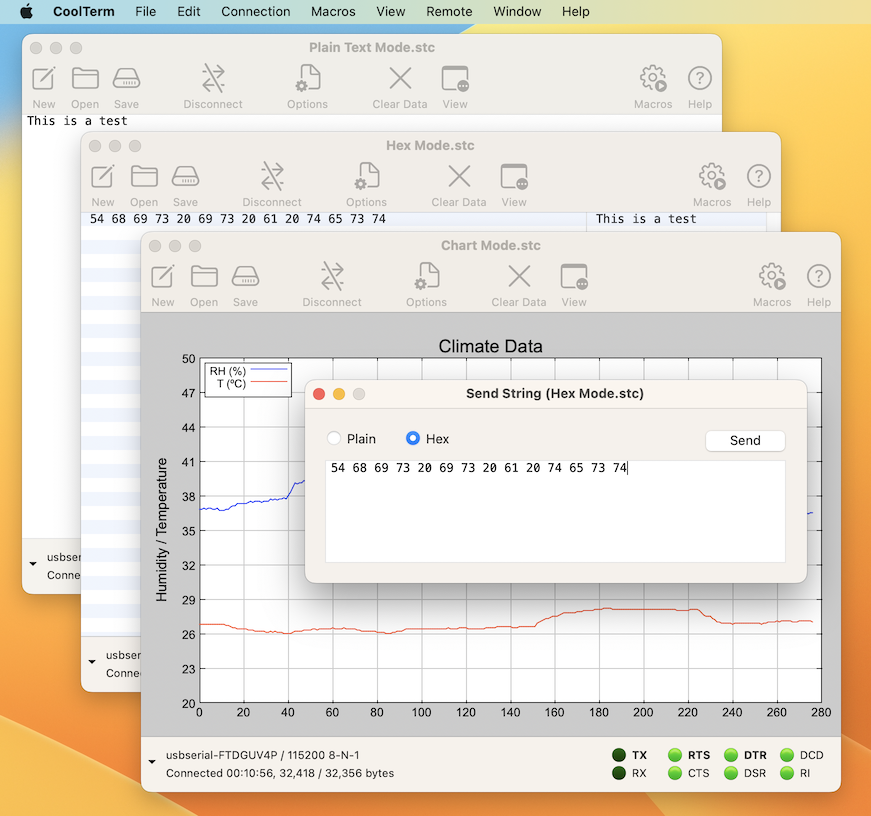Open the Apple menu

click(x=27, y=12)
